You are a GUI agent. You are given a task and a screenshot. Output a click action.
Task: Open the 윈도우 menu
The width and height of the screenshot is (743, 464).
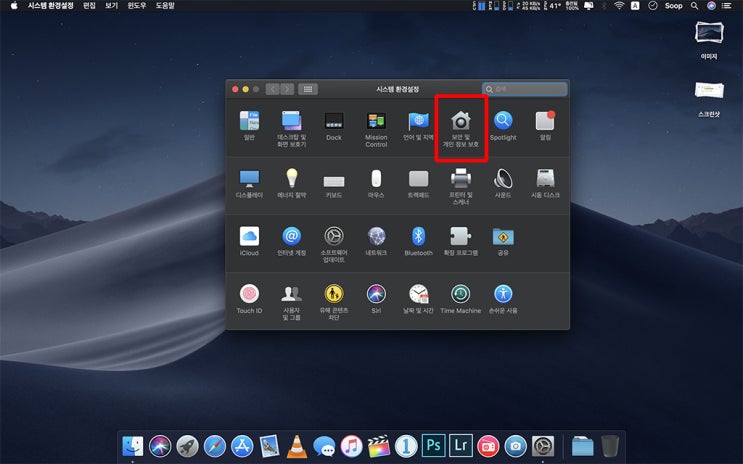(137, 6)
